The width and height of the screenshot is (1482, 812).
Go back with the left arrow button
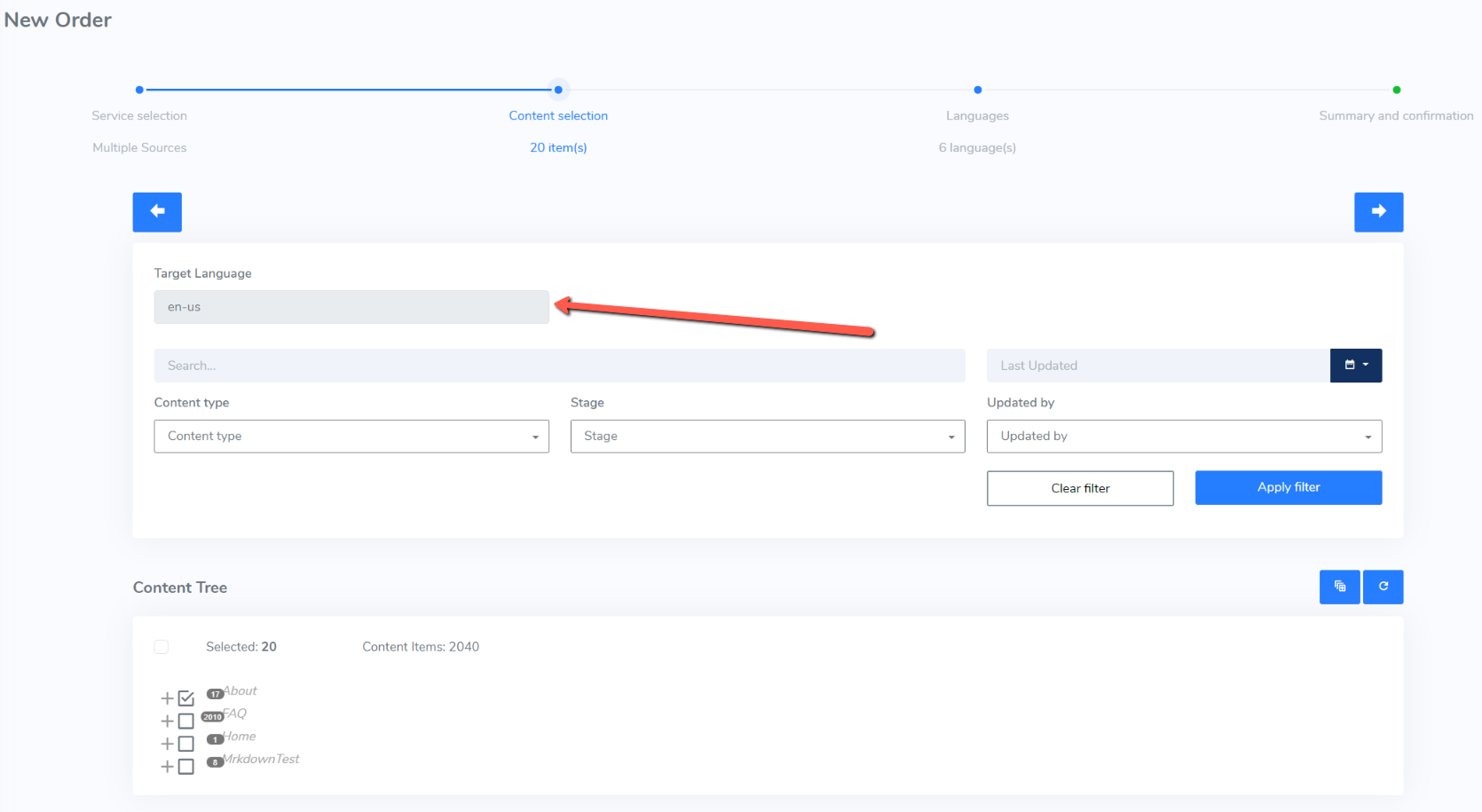[x=157, y=212]
